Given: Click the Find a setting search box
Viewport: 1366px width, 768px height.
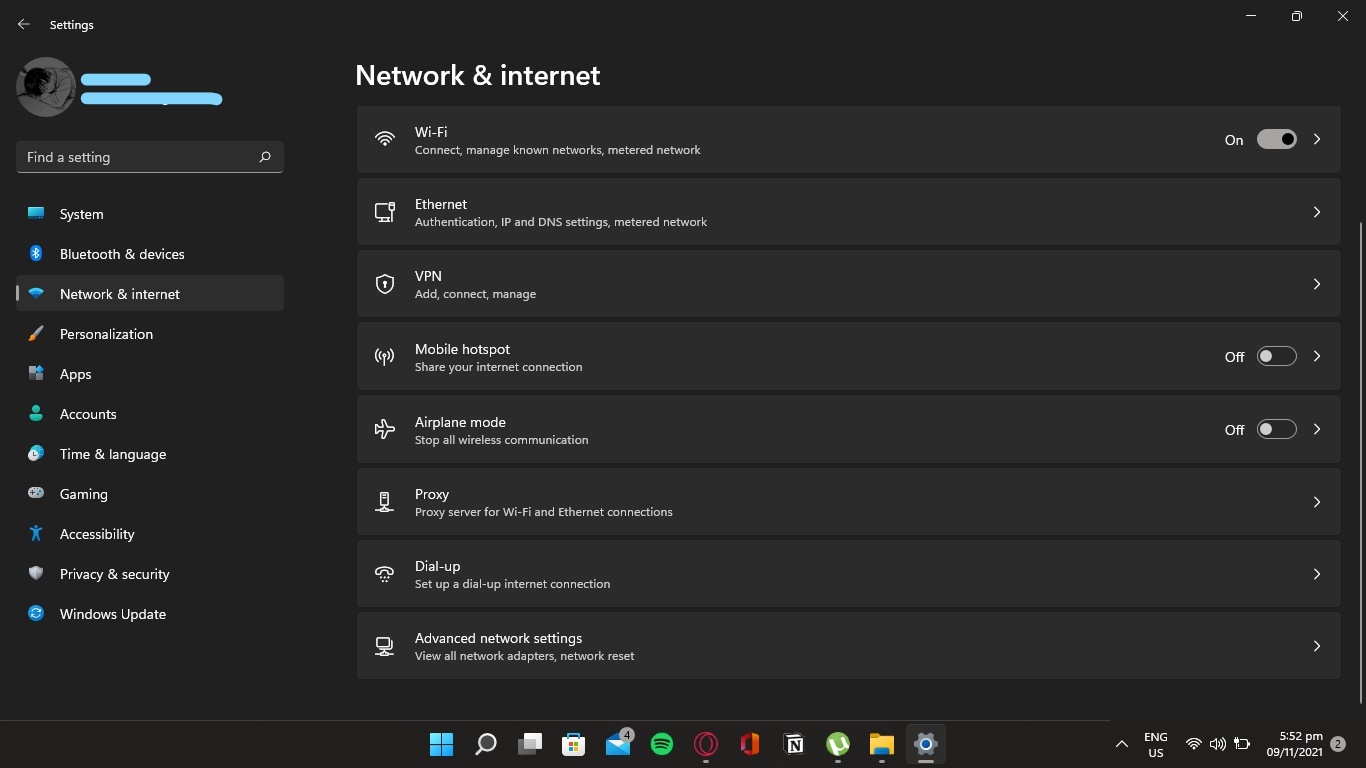Looking at the screenshot, I should tap(150, 157).
